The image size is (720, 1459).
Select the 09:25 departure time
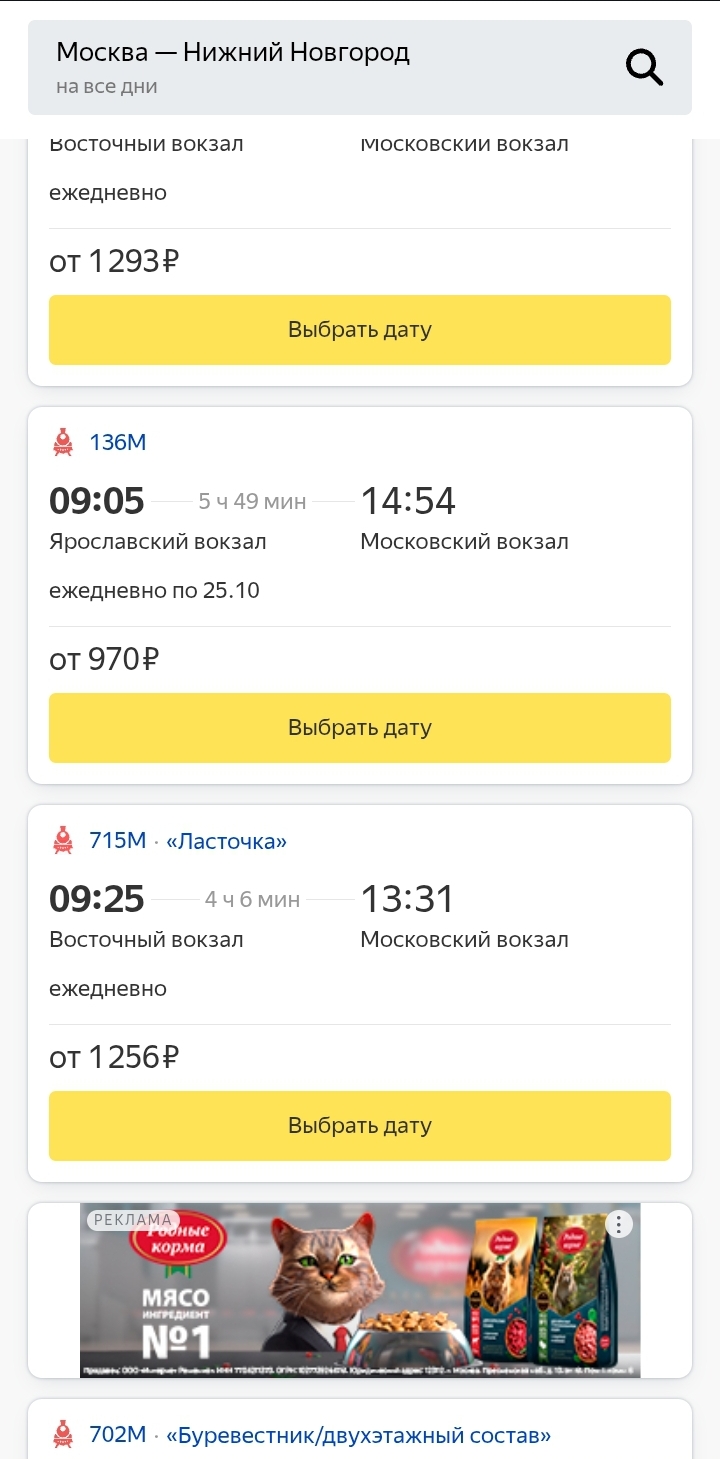pos(97,899)
